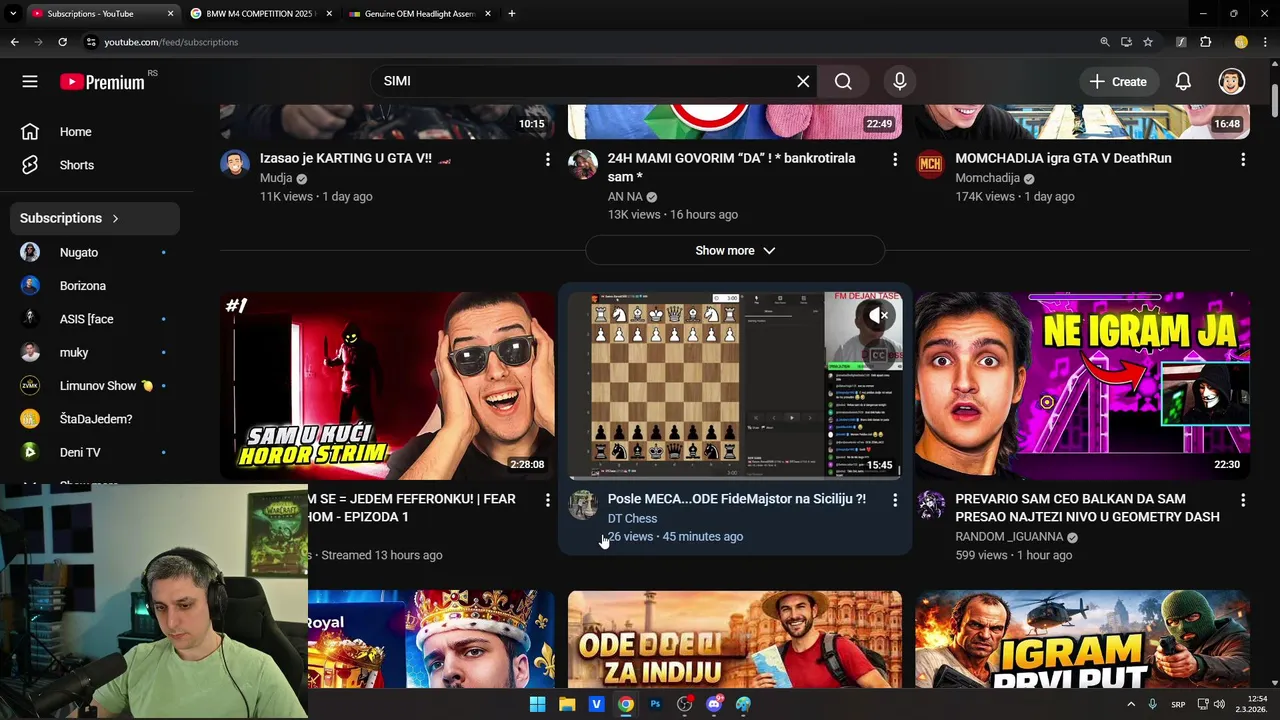Screen dimensions: 1280x720
Task: Open the Chrome extensions puzzle icon
Action: (x=1205, y=42)
